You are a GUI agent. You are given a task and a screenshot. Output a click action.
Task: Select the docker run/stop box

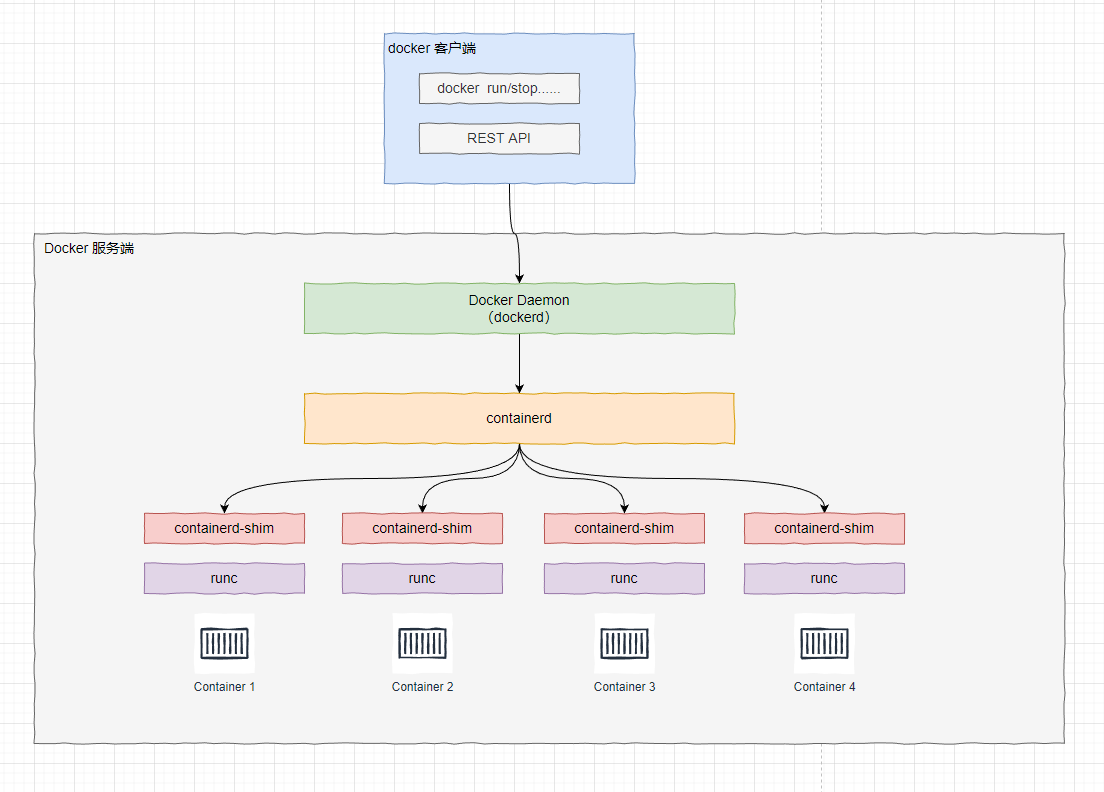(x=499, y=88)
